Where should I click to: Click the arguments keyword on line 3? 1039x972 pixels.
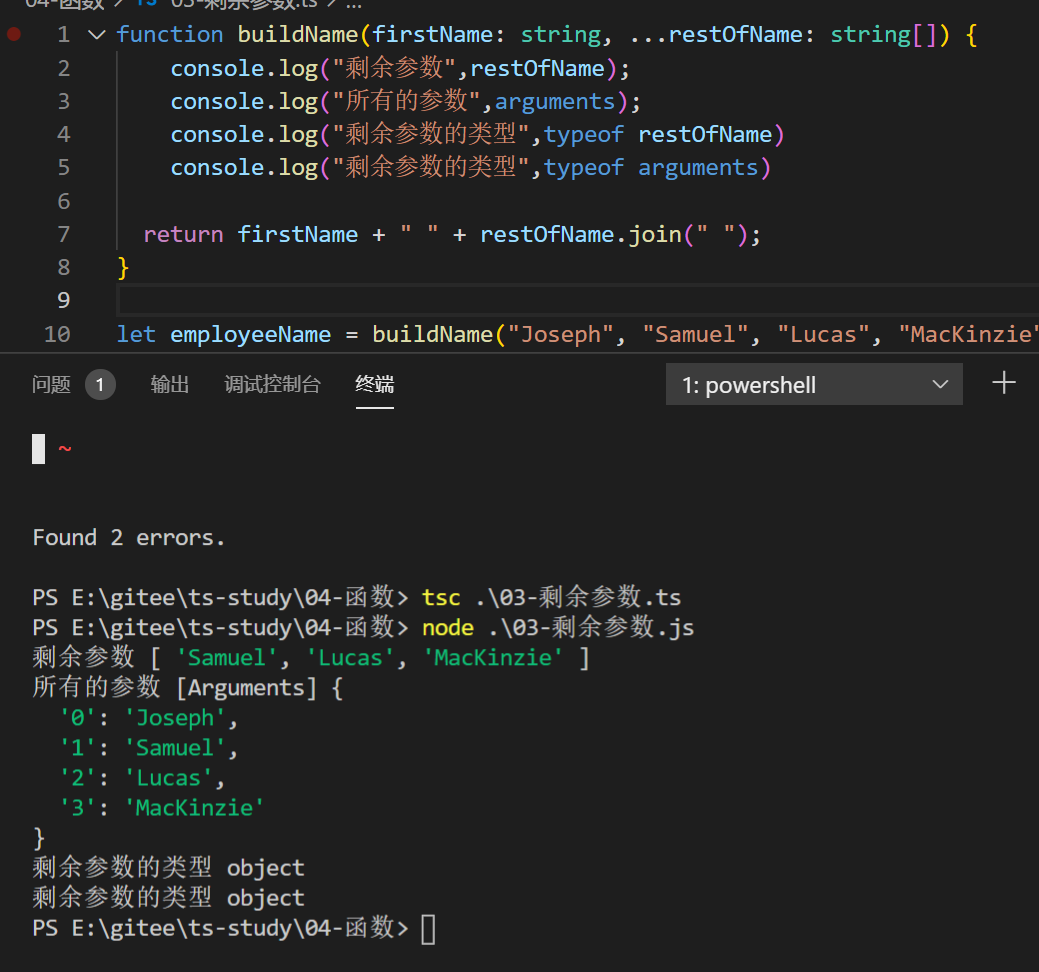(555, 101)
